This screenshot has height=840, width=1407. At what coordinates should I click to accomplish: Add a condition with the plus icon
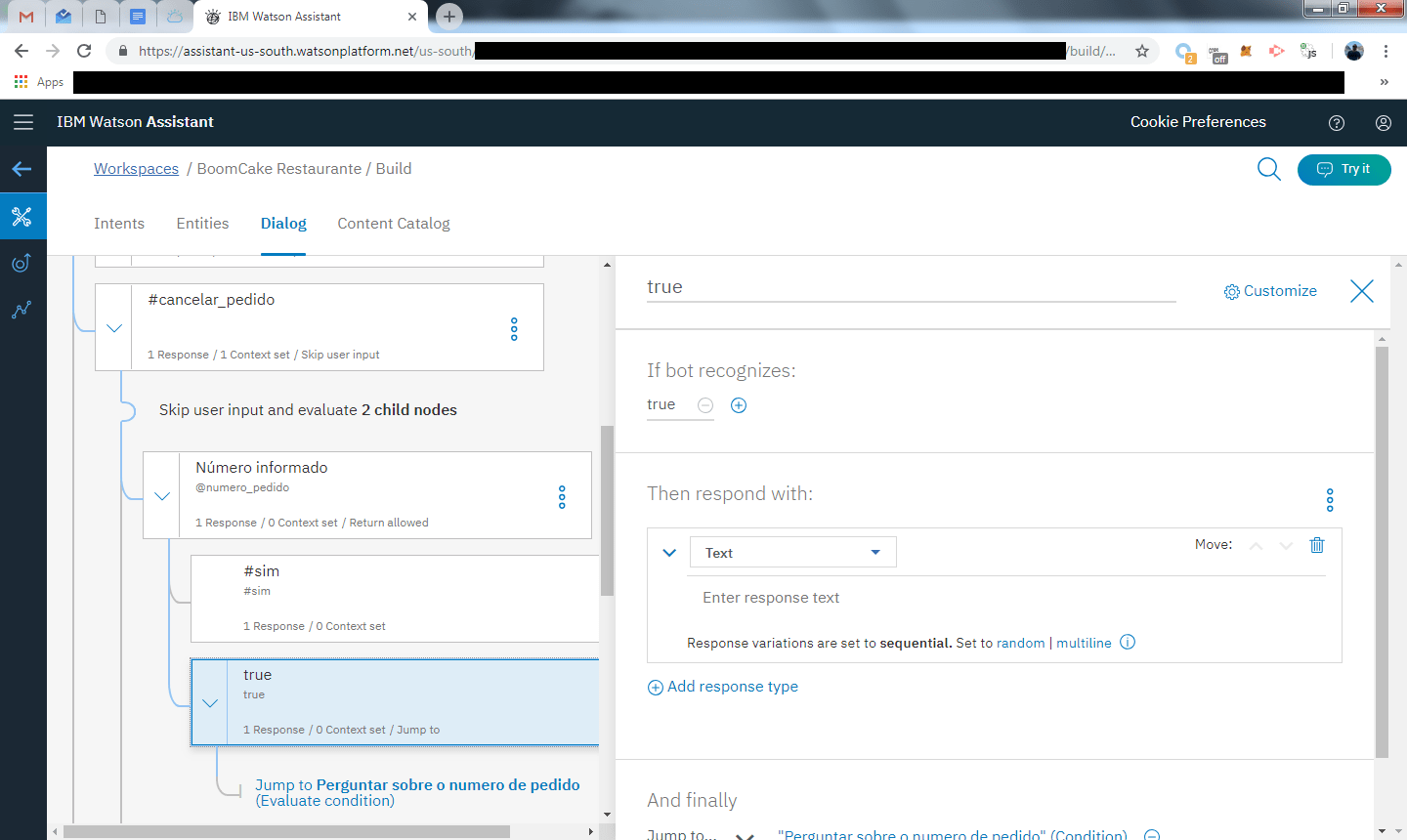(x=739, y=405)
